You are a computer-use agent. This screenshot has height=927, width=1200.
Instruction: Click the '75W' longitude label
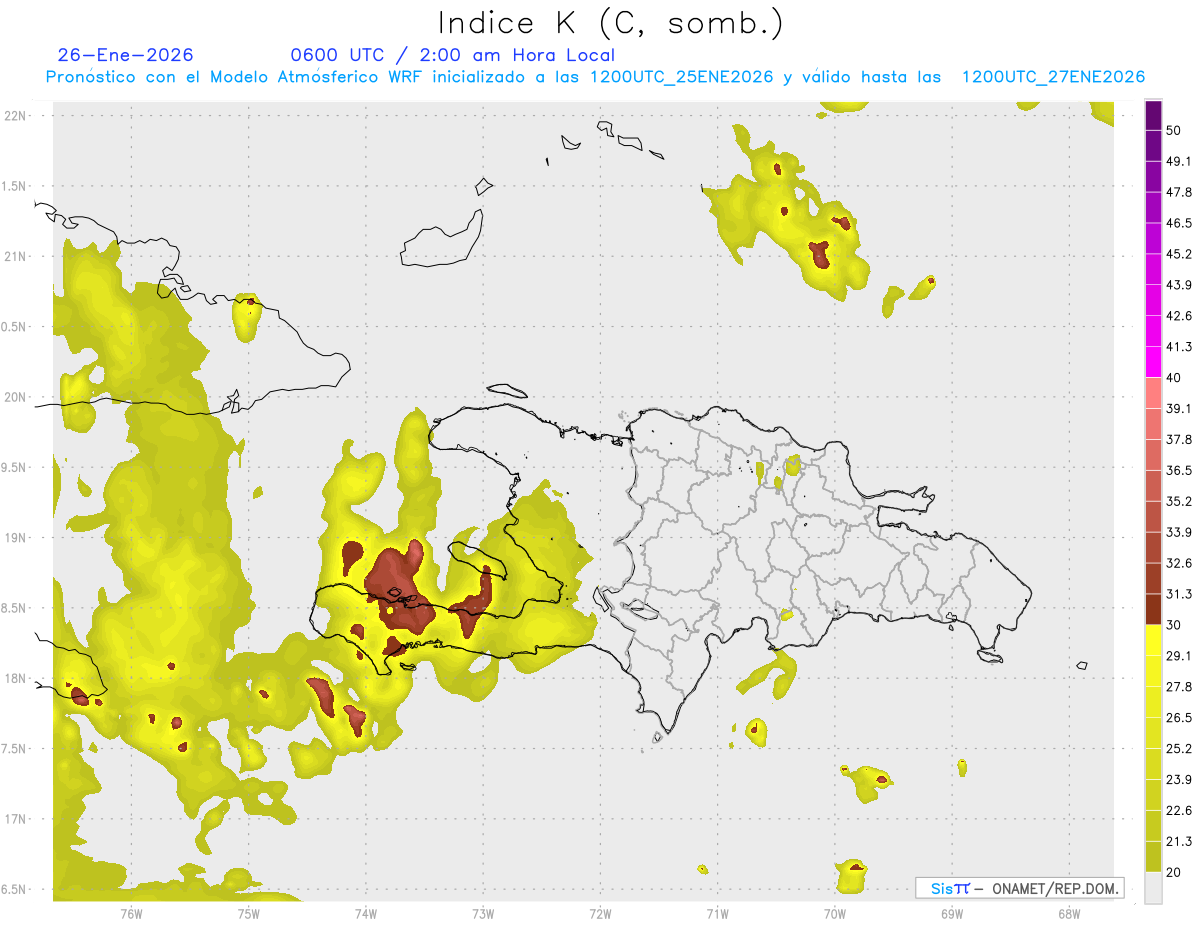click(x=249, y=913)
